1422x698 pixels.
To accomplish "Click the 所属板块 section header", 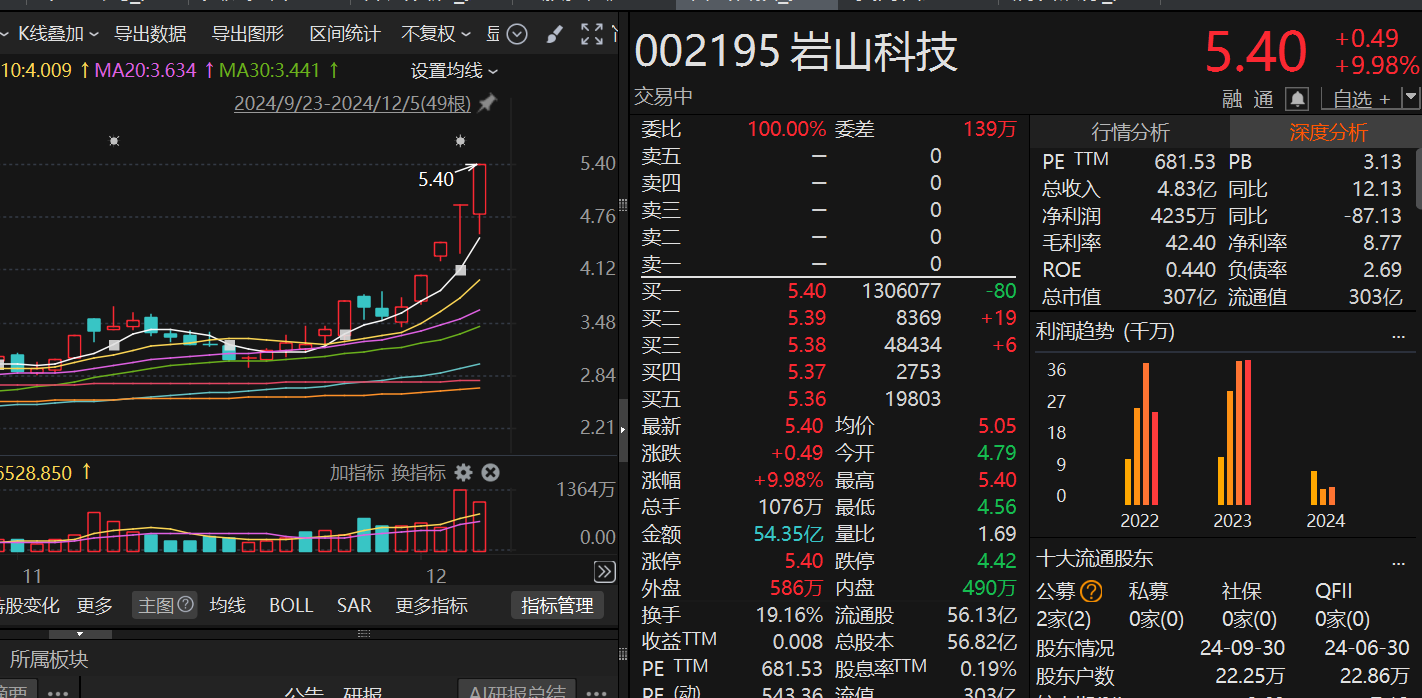I will (49, 660).
